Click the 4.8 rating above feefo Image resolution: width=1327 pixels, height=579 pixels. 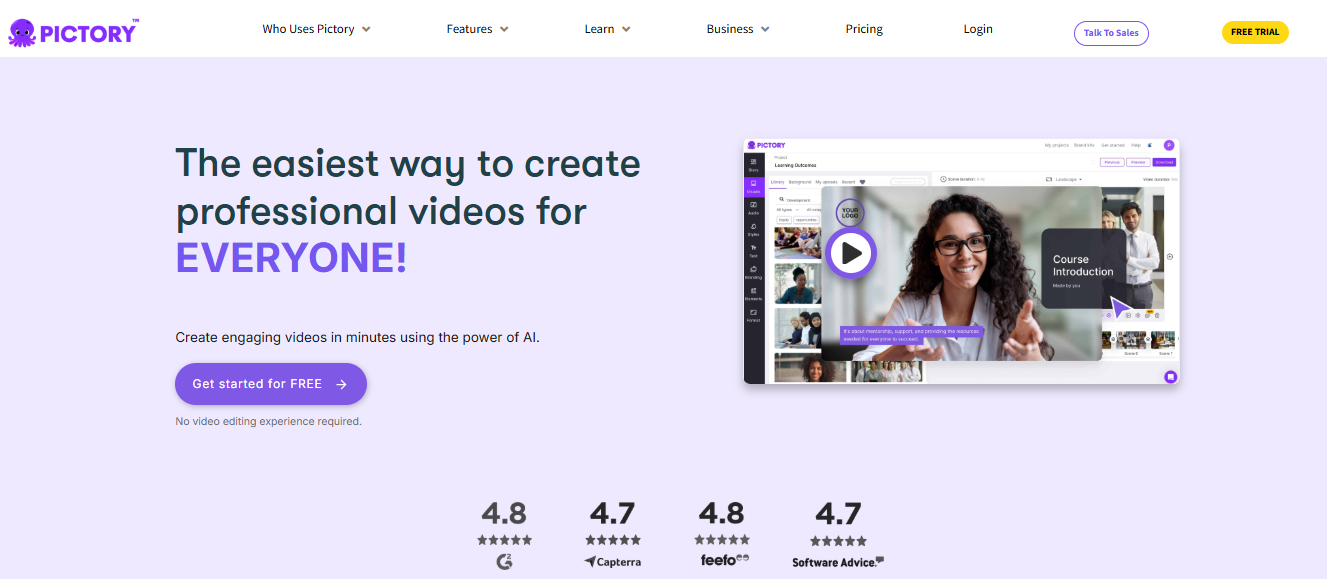721,514
